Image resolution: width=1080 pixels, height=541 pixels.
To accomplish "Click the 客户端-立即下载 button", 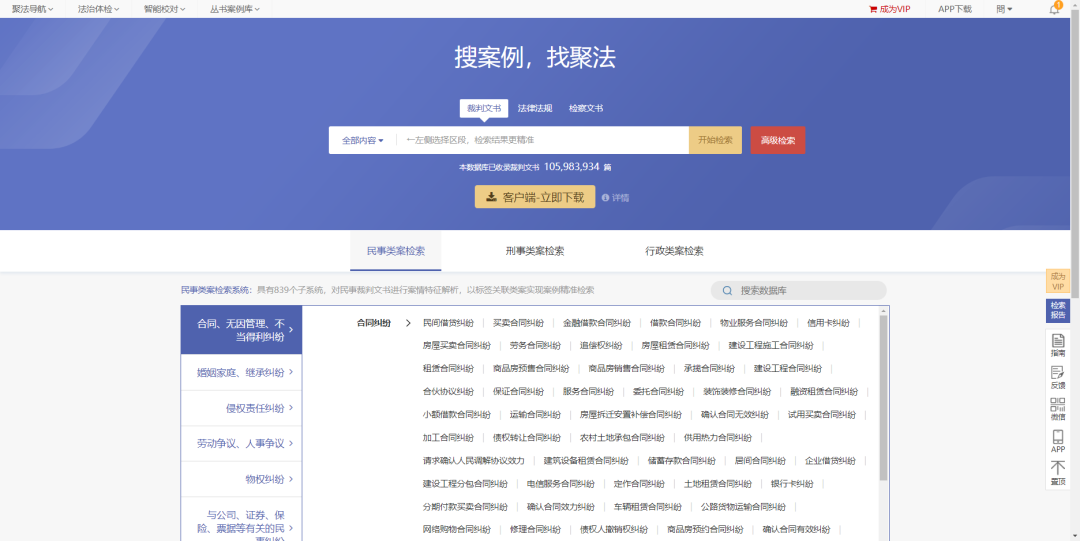I will [x=535, y=197].
